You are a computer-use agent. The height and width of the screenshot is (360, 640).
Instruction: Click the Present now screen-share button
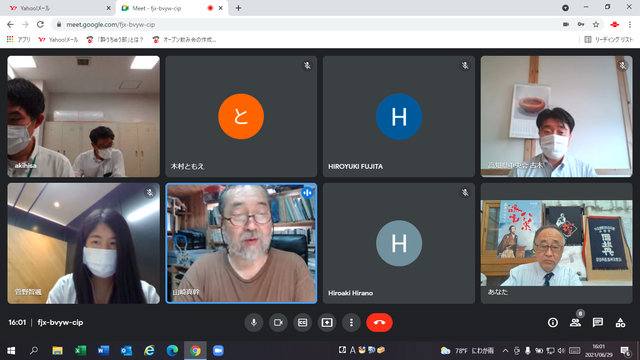coord(327,322)
